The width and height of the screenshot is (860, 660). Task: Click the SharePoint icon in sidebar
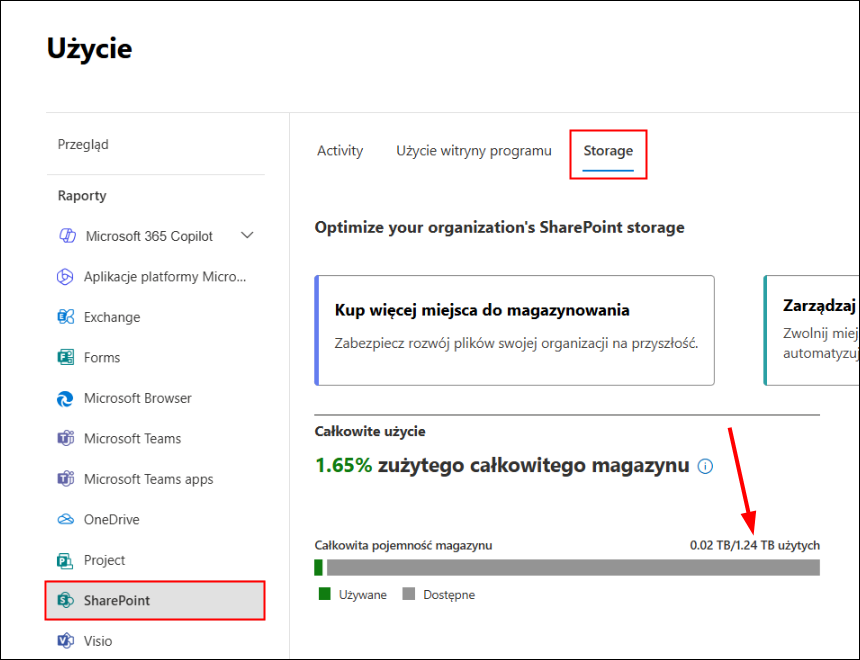[66, 600]
